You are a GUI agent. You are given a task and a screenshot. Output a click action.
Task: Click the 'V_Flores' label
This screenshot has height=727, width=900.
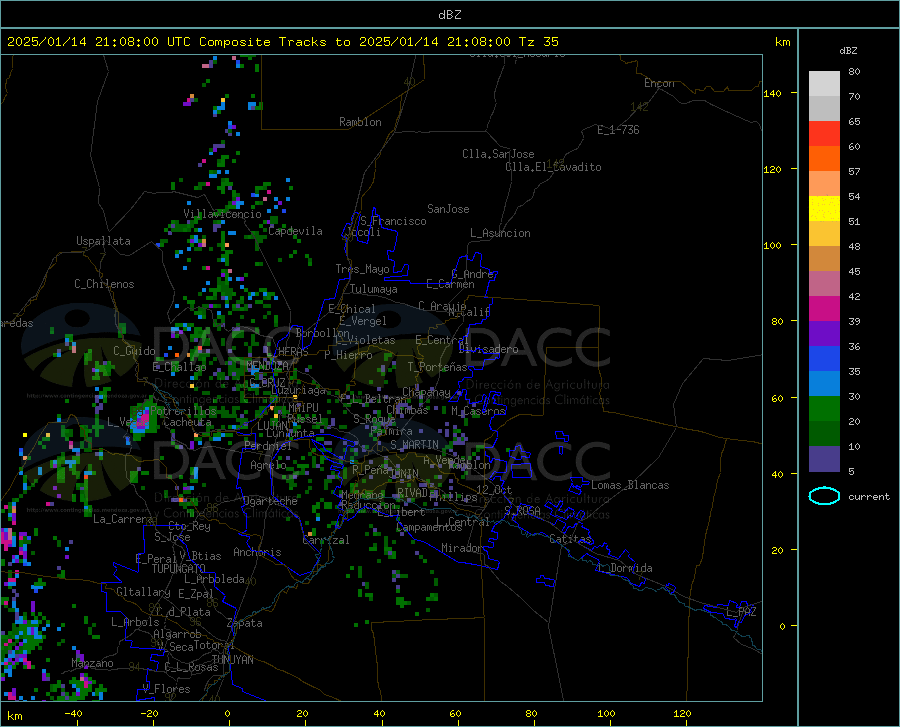[x=166, y=689]
